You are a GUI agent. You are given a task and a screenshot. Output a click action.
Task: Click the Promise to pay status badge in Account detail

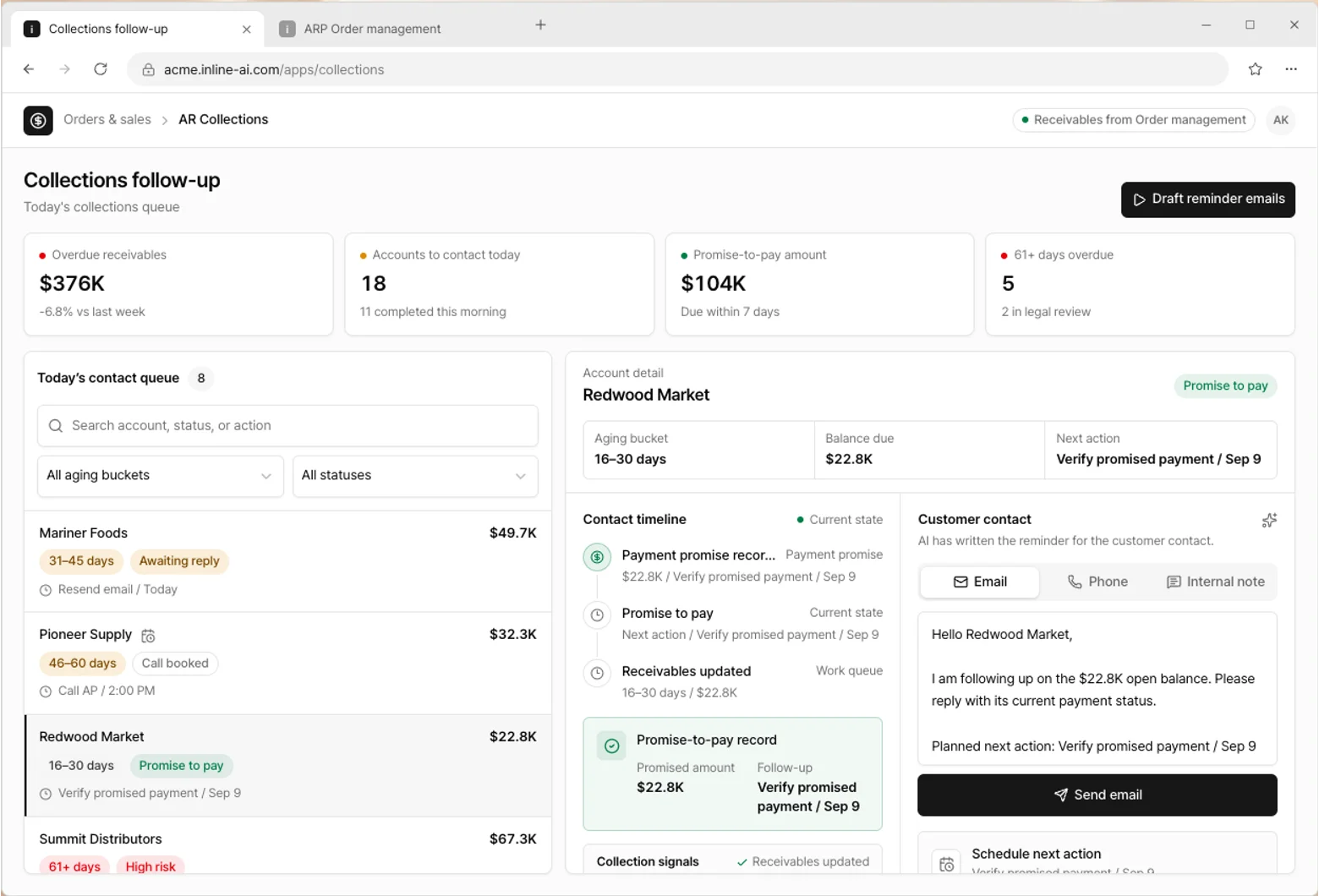[1225, 386]
